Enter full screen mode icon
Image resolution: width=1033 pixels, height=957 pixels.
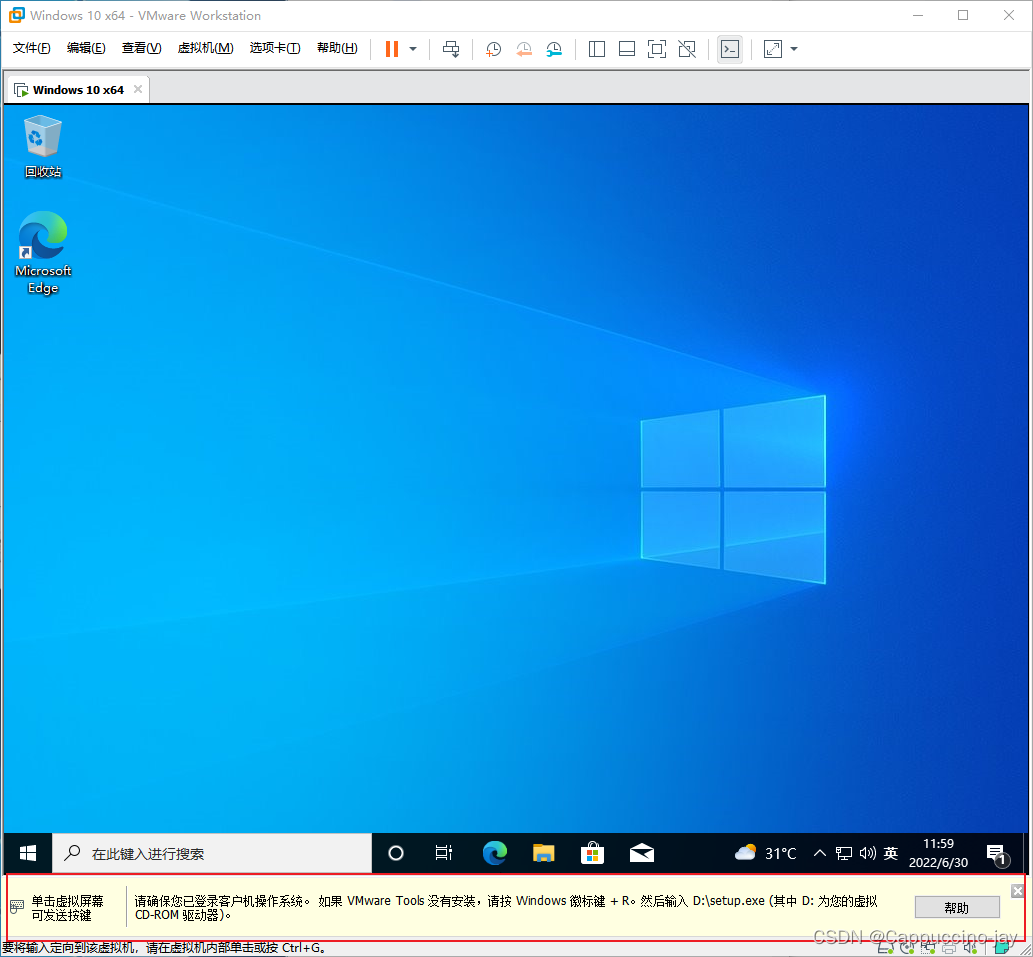click(x=657, y=49)
